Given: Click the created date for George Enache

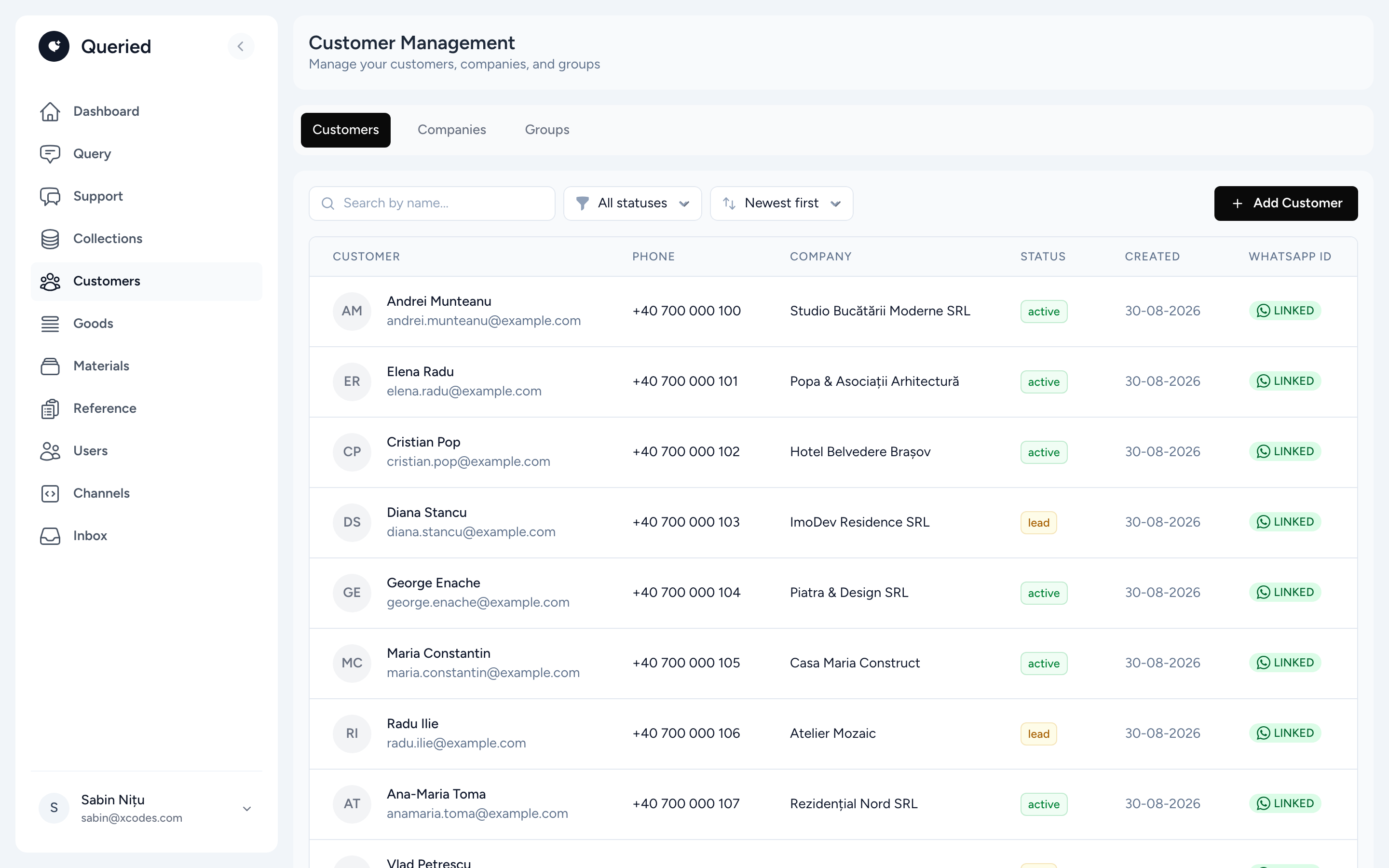Looking at the screenshot, I should tap(1162, 593).
